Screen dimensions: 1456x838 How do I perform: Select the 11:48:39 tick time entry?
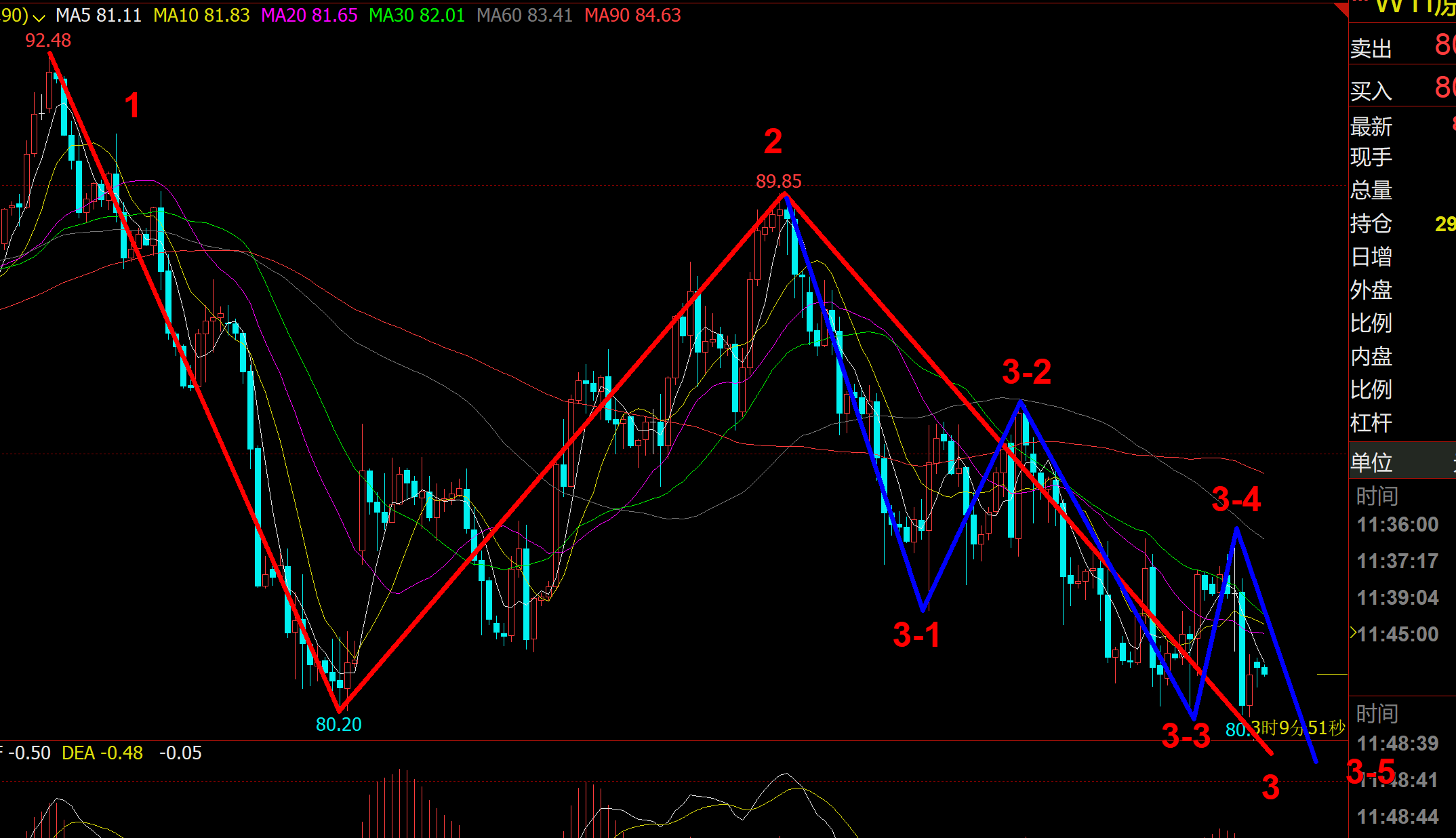tap(1398, 744)
